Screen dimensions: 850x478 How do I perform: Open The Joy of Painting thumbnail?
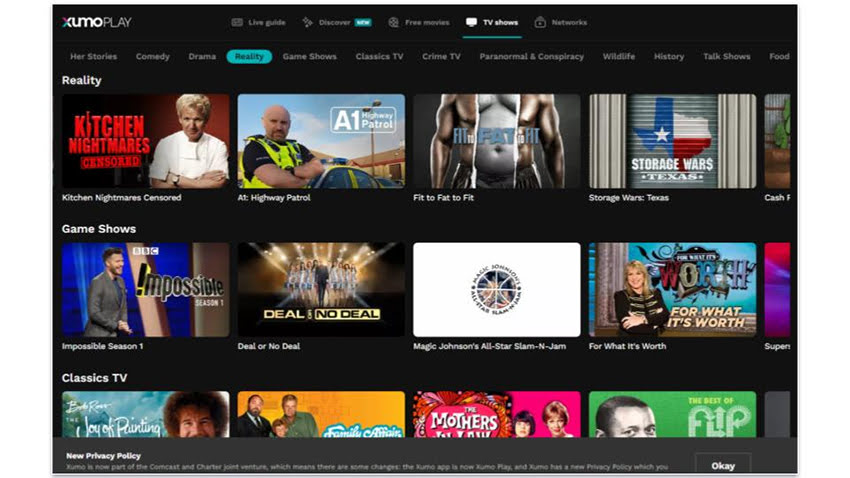tap(145, 414)
